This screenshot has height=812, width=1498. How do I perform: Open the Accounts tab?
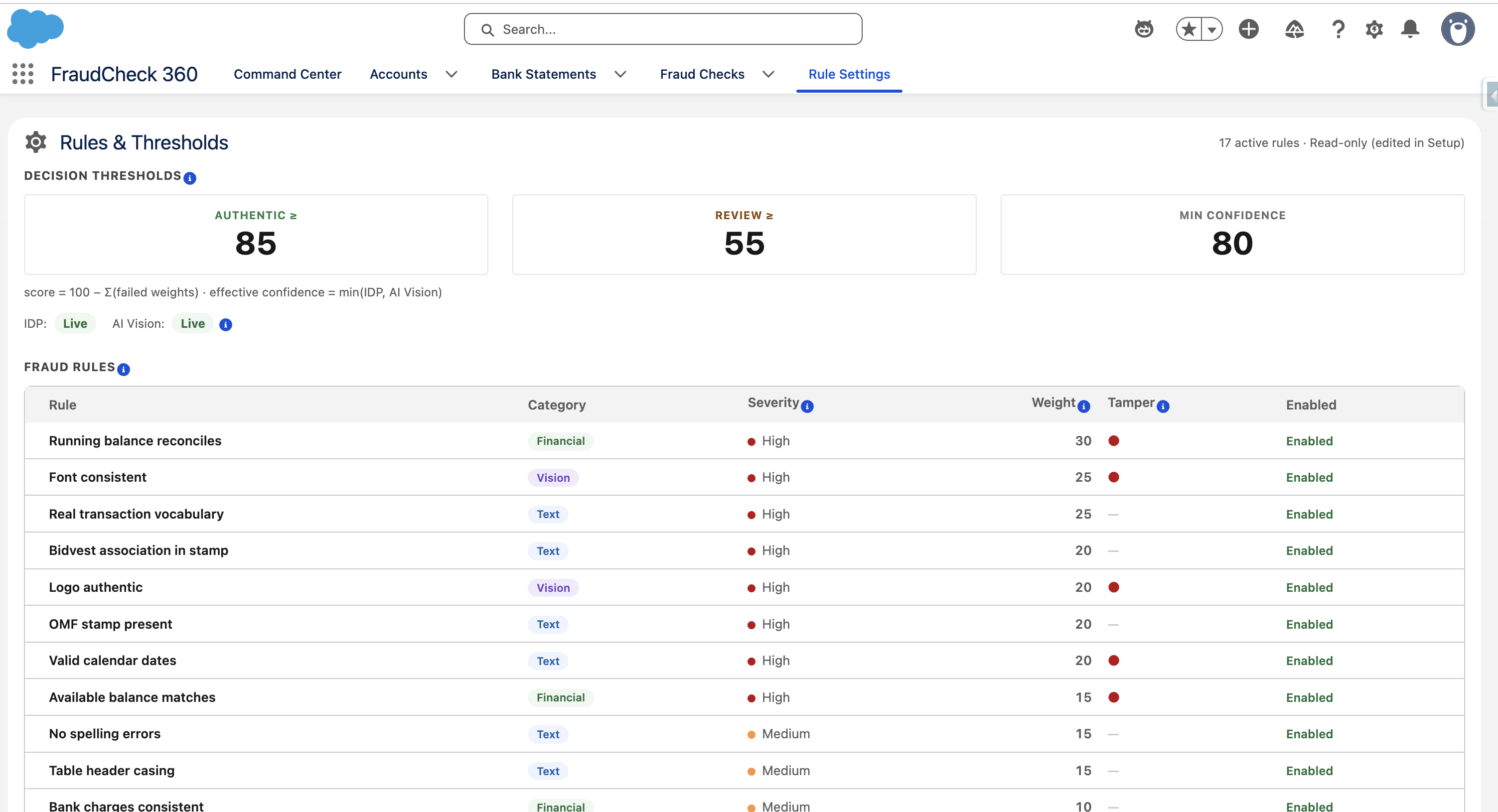(x=398, y=74)
